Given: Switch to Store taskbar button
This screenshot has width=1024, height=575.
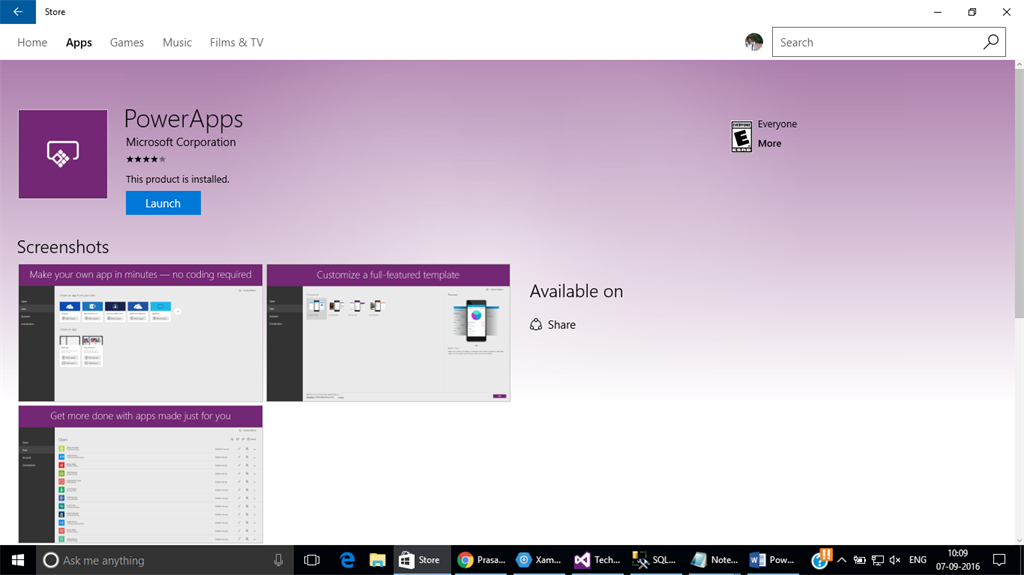Looking at the screenshot, I should tap(422, 560).
